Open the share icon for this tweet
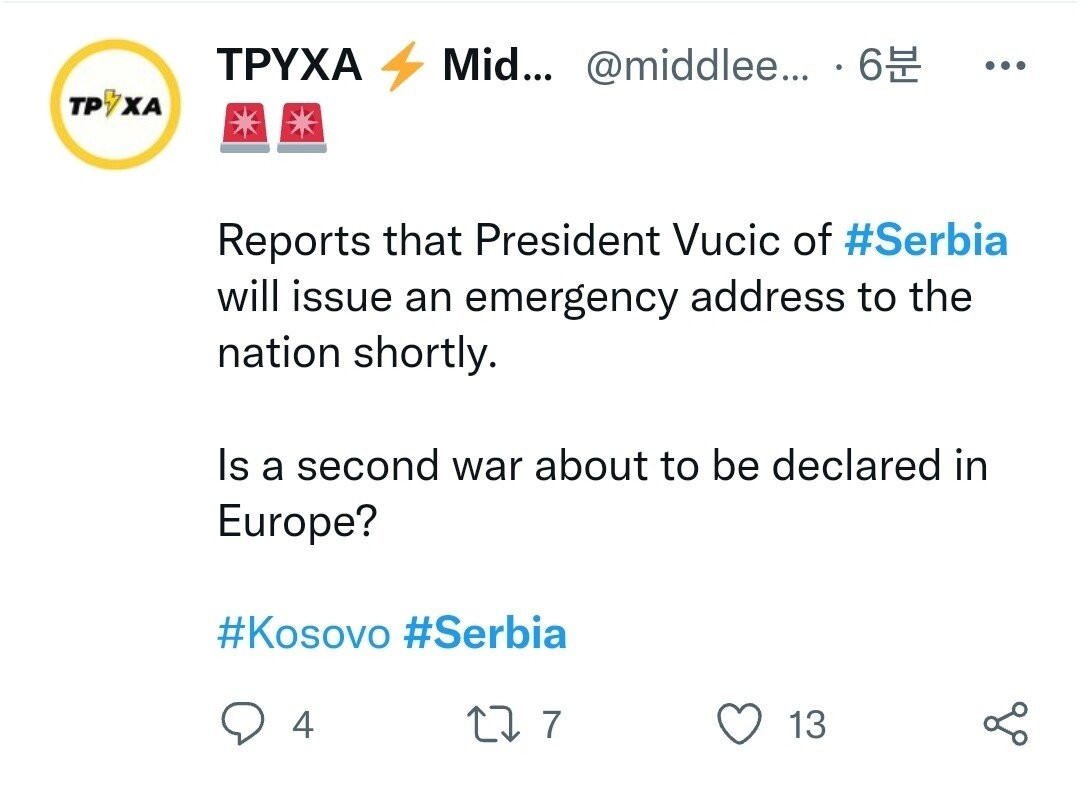This screenshot has width=1080, height=800. click(1005, 724)
